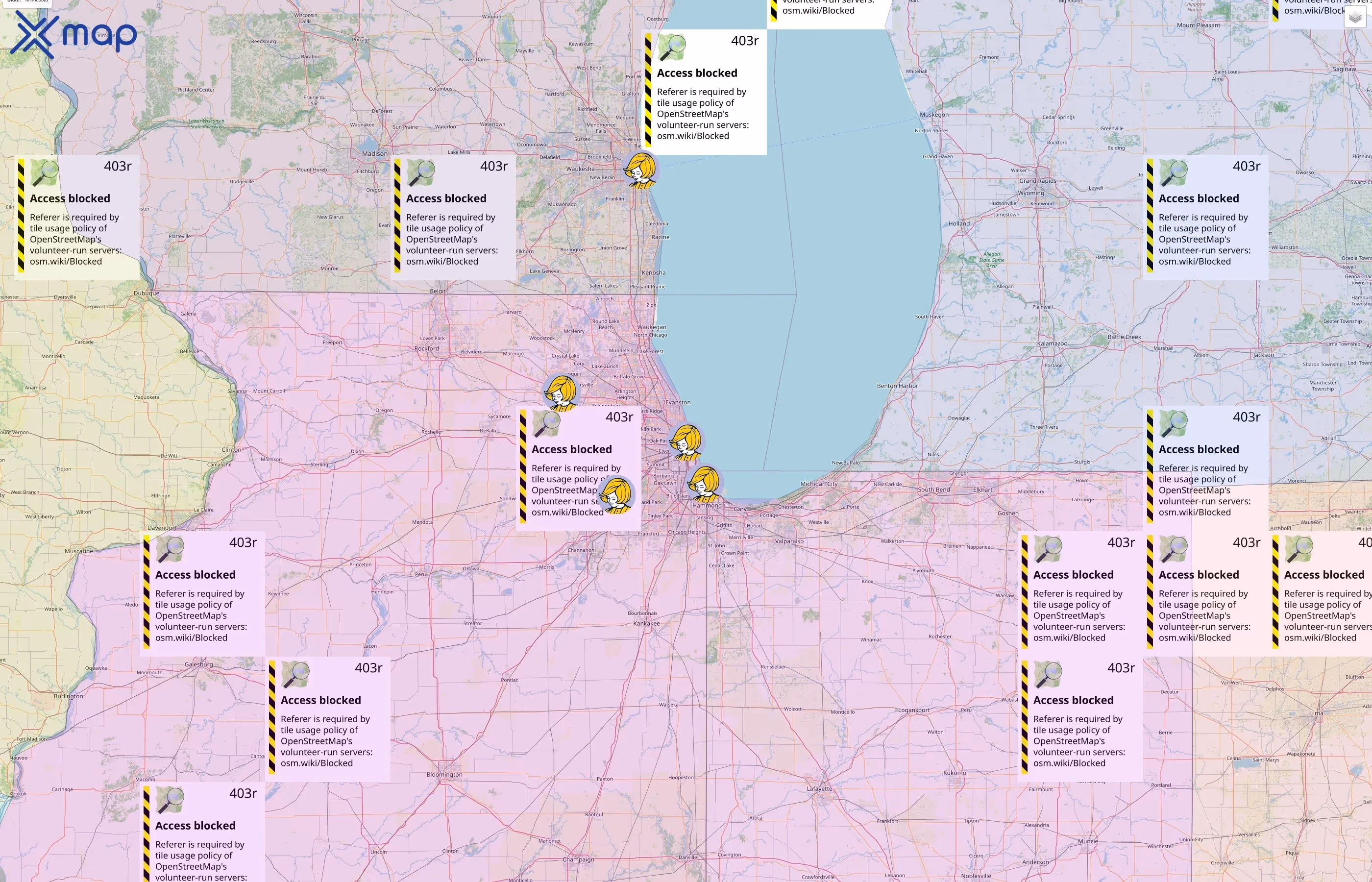Click the Xmap logo
1372x882 pixels.
tap(74, 35)
